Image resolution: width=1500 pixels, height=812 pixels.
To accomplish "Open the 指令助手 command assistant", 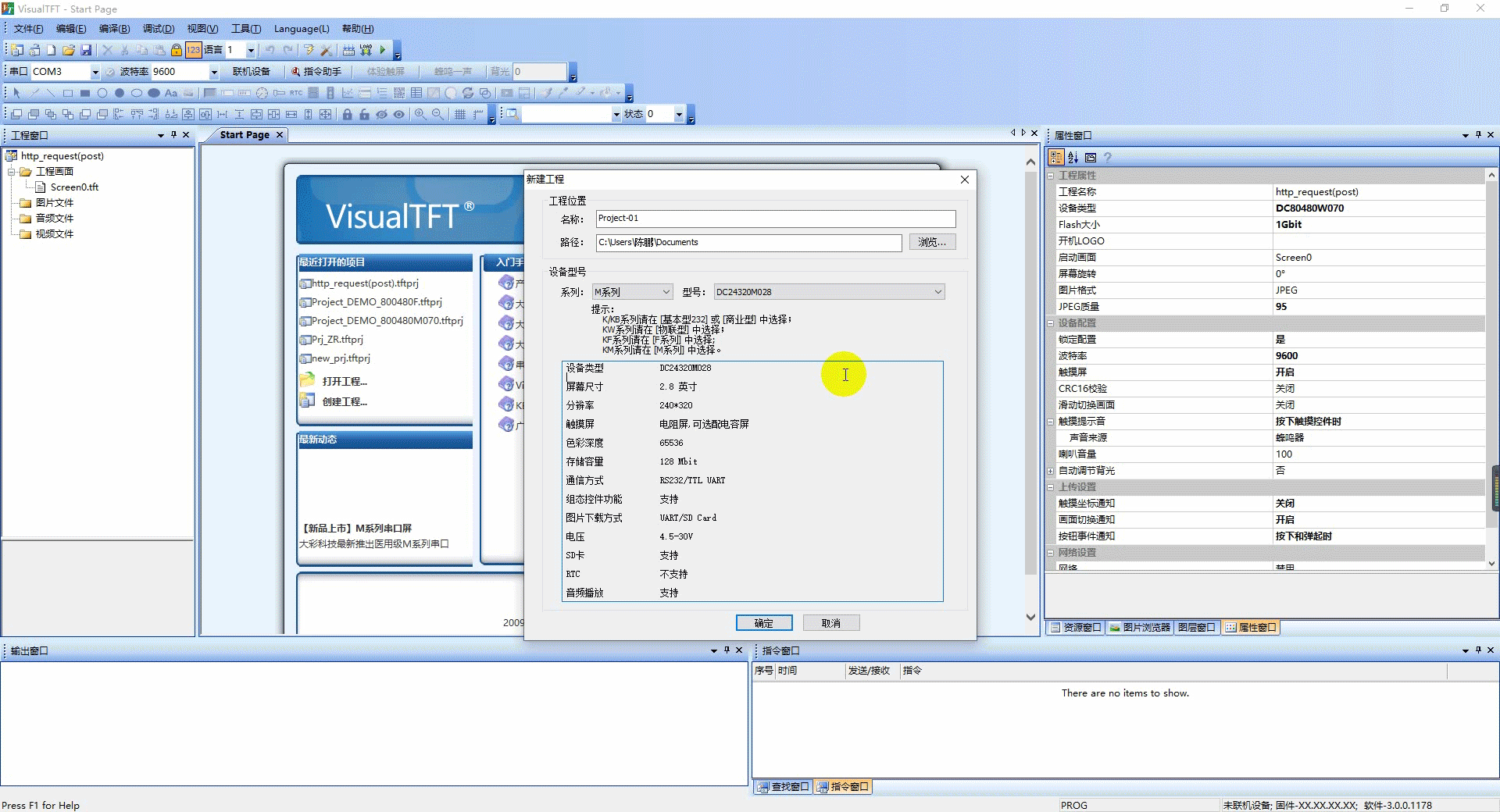I will (316, 71).
